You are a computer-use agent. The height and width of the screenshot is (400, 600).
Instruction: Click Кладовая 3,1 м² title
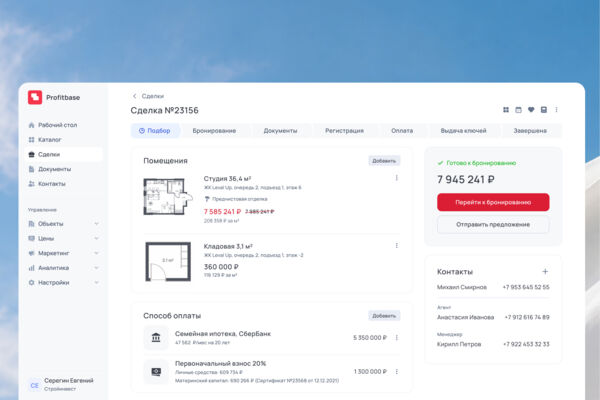pyautogui.click(x=228, y=246)
